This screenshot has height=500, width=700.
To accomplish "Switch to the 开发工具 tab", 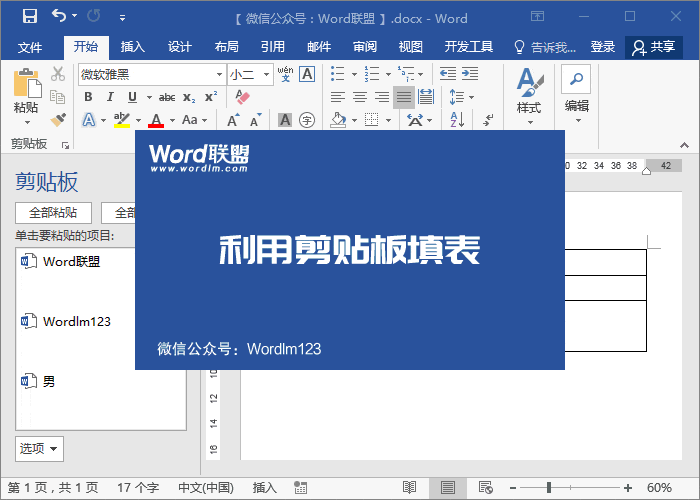I will pos(469,47).
